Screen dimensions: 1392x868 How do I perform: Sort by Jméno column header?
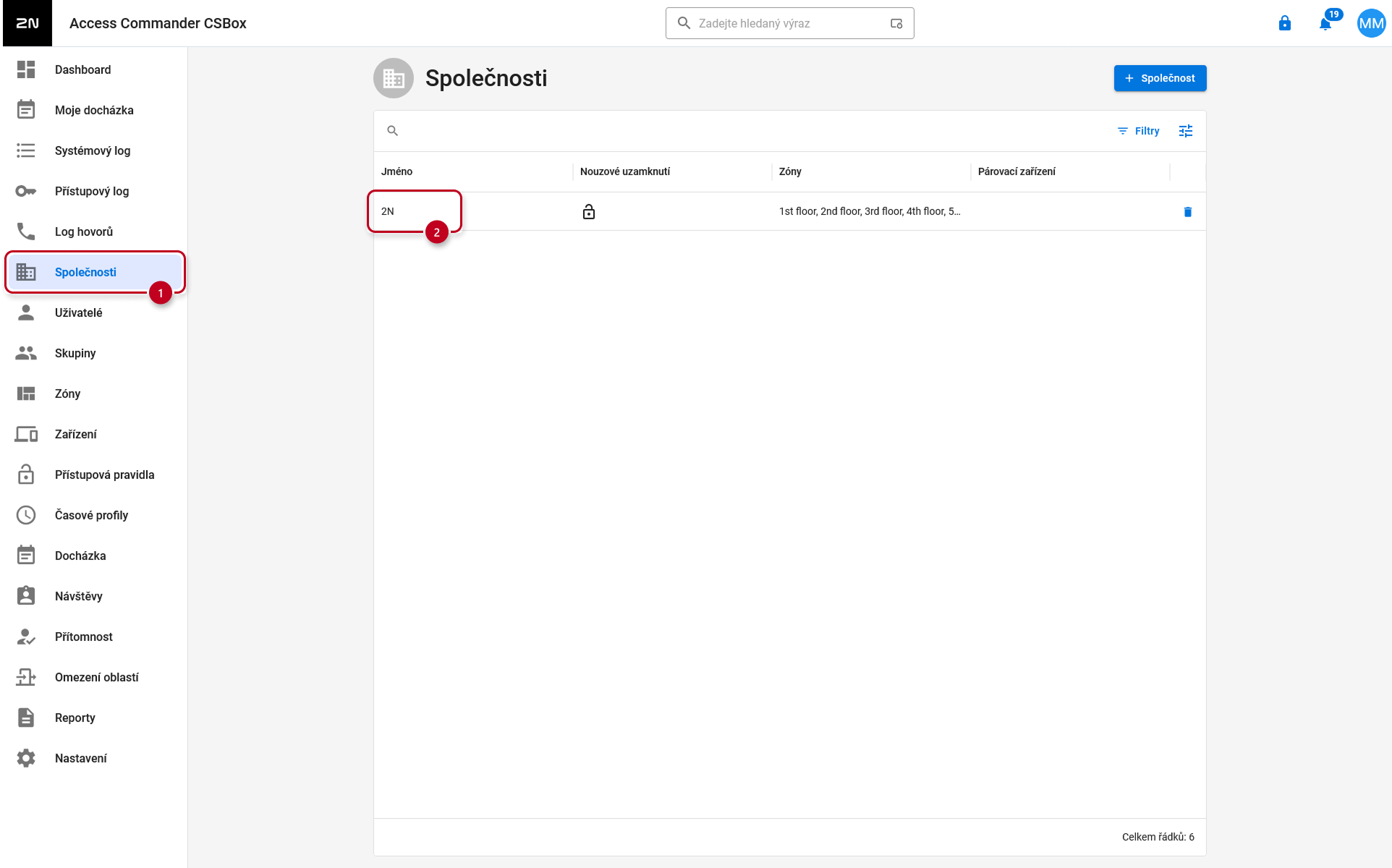[x=397, y=171]
